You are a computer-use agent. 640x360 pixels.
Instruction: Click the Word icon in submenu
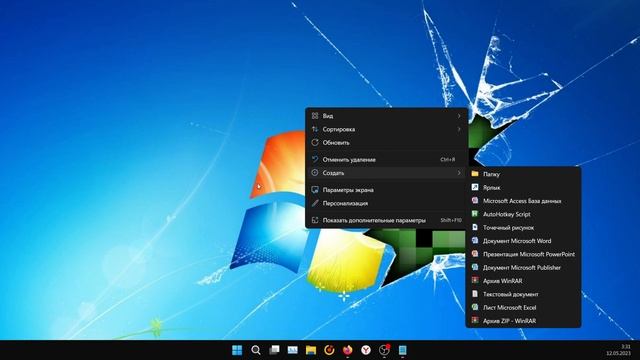475,240
